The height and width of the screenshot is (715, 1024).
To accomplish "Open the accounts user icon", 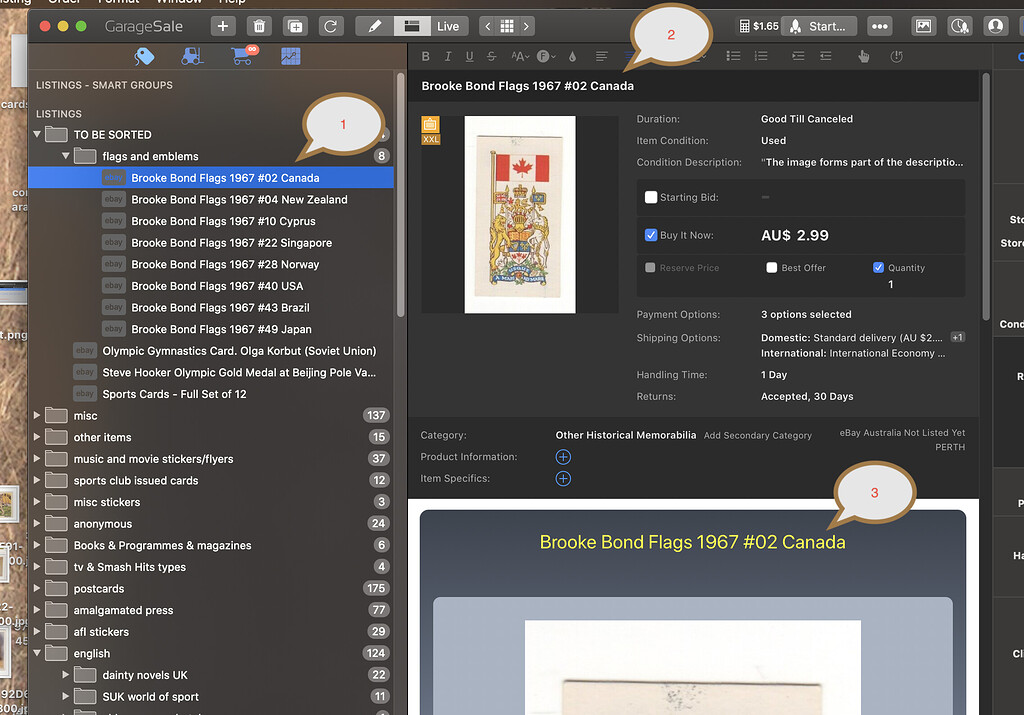I will [x=995, y=26].
